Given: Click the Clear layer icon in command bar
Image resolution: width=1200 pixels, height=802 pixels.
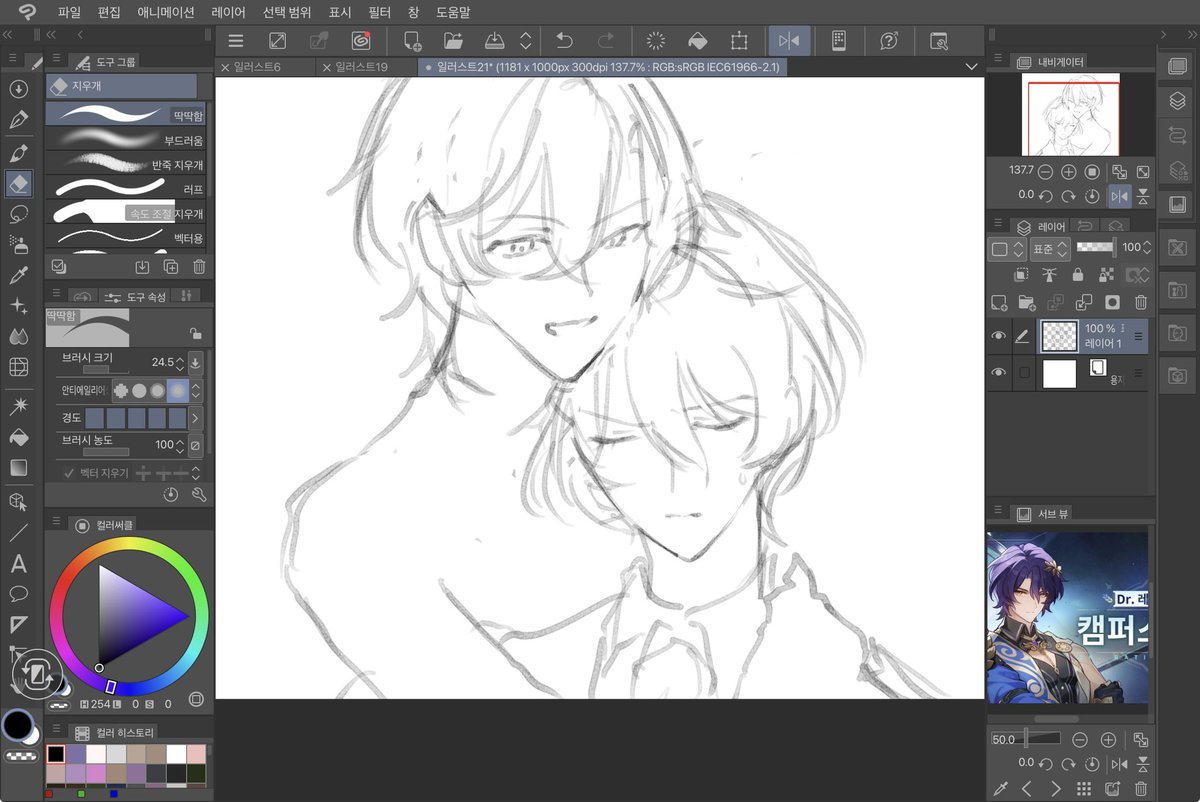Looking at the screenshot, I should tap(656, 41).
